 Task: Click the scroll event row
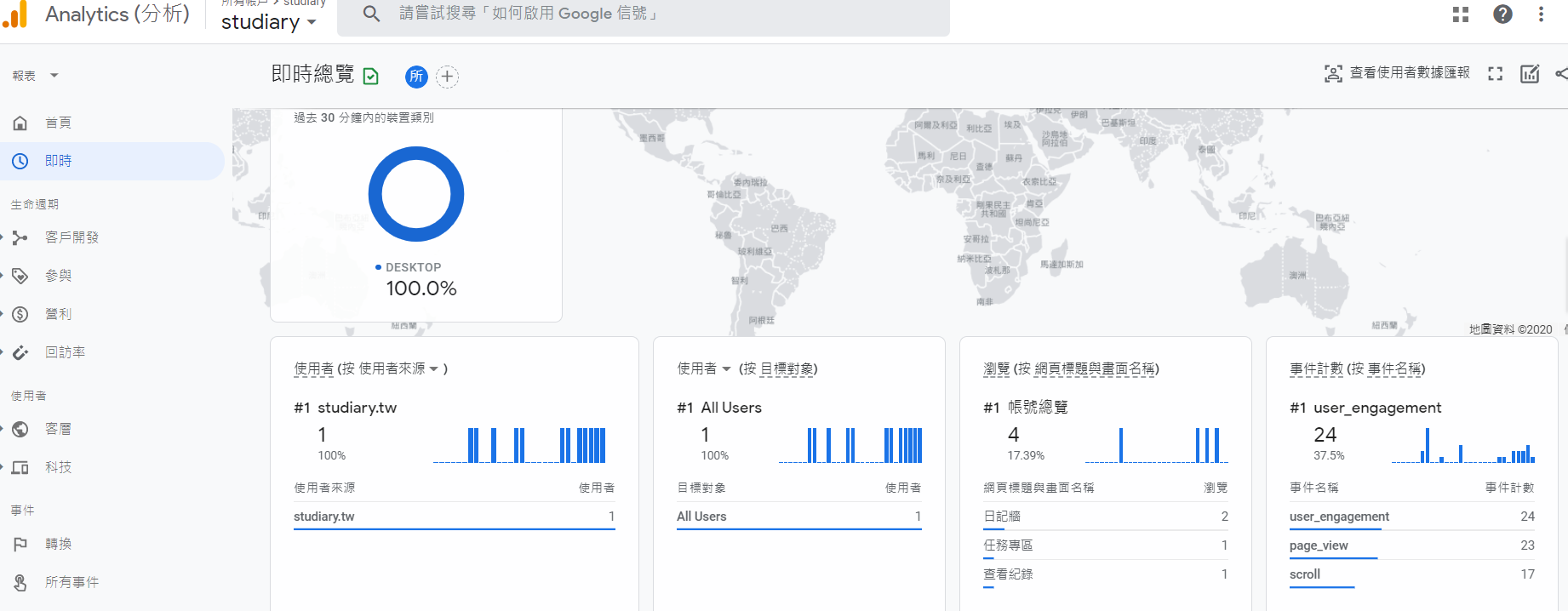coord(1412,574)
